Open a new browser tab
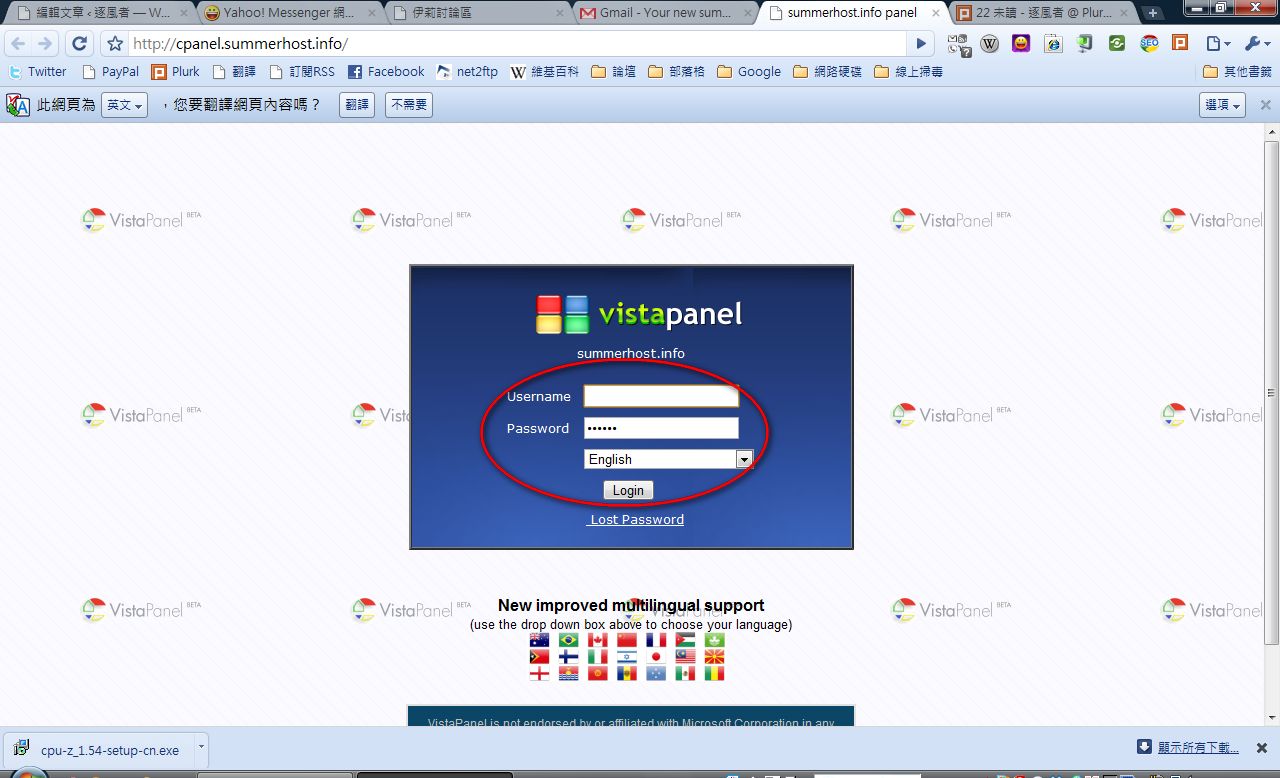 [1153, 14]
